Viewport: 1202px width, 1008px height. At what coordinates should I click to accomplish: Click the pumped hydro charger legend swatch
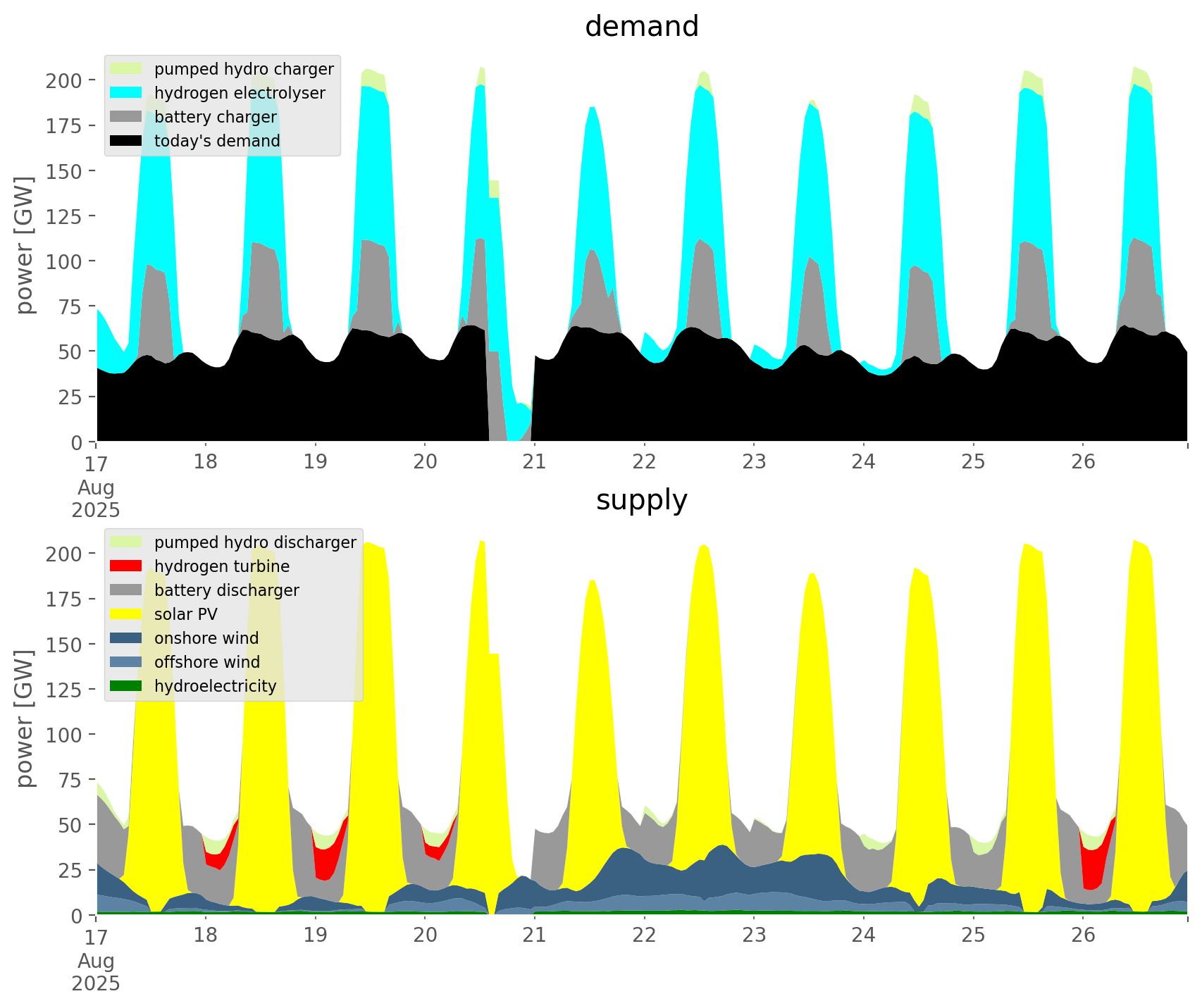pyautogui.click(x=127, y=69)
